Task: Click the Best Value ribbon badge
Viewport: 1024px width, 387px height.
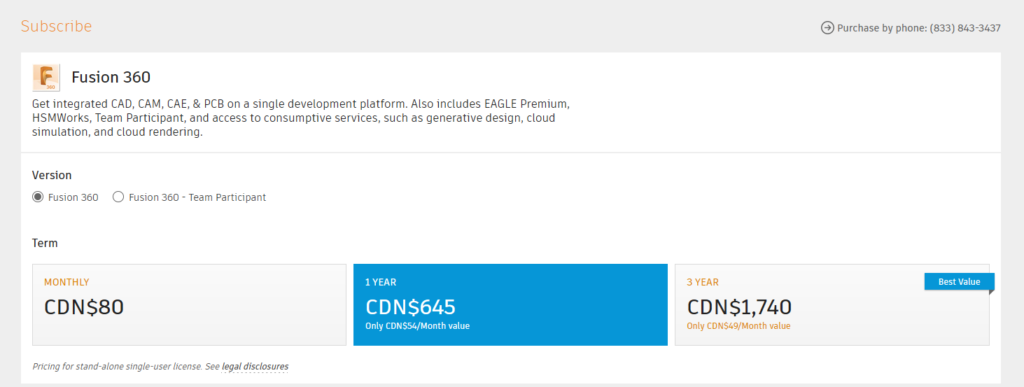Action: tap(959, 282)
